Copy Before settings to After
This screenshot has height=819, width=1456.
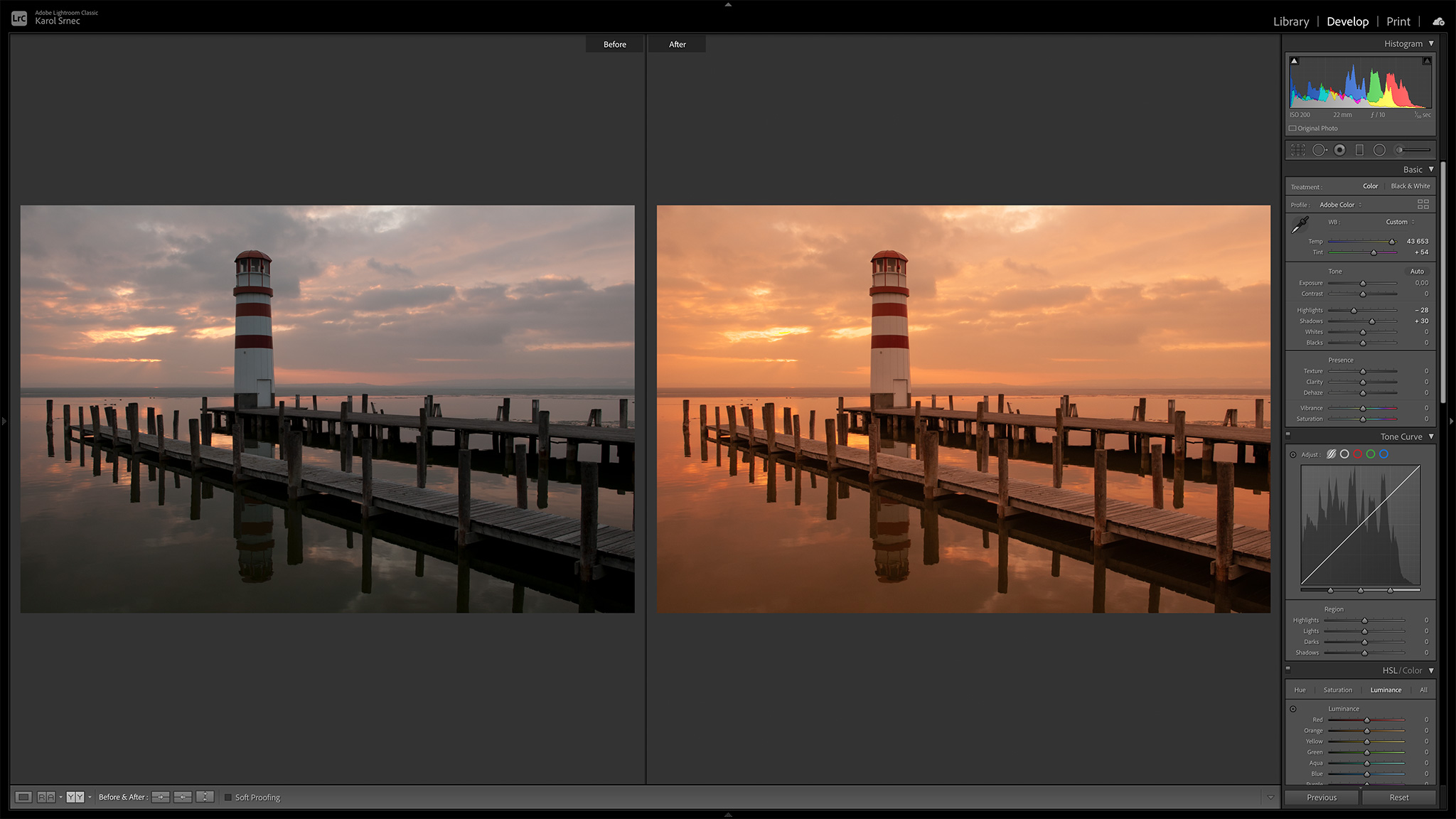161,797
